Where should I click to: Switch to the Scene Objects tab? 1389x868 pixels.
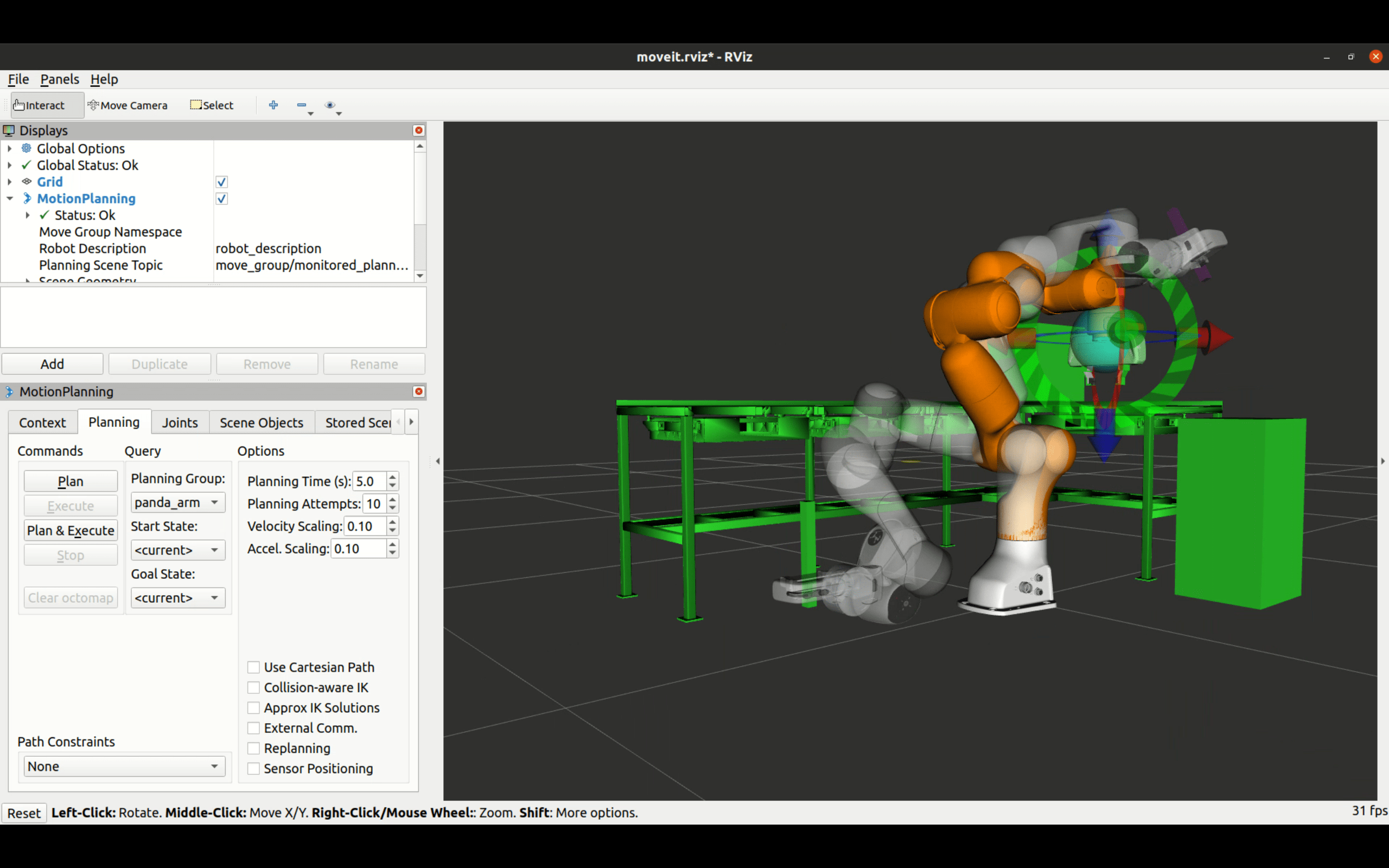261,423
